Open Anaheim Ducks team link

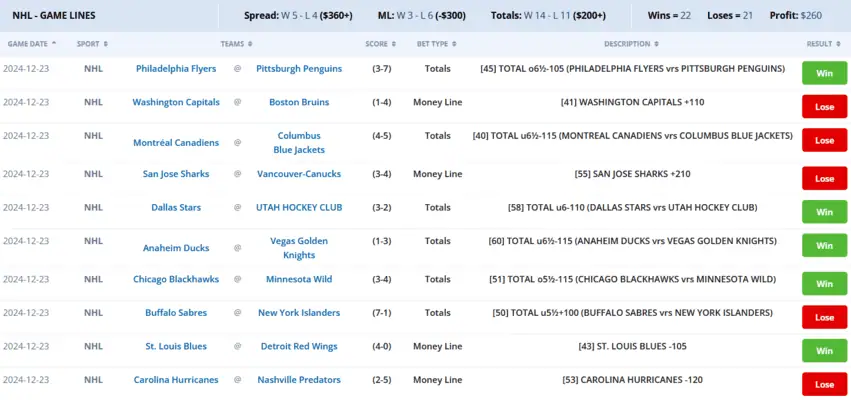176,248
